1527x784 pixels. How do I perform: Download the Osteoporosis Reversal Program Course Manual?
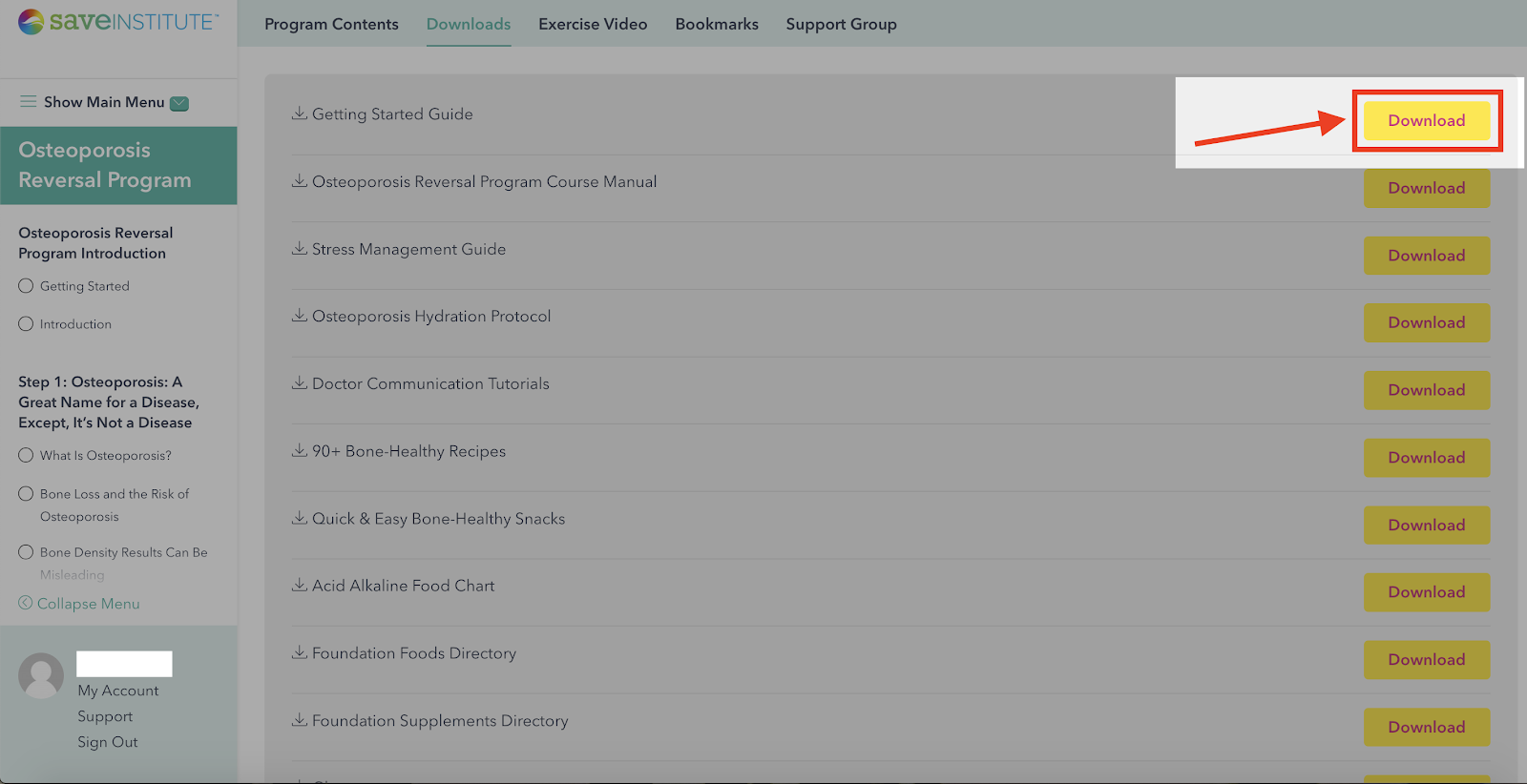pyautogui.click(x=1427, y=188)
